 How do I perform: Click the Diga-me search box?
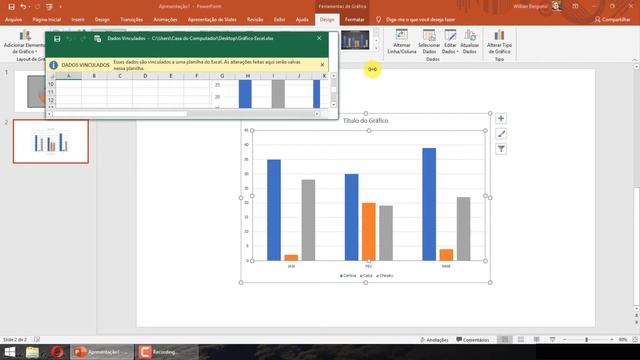(420, 20)
